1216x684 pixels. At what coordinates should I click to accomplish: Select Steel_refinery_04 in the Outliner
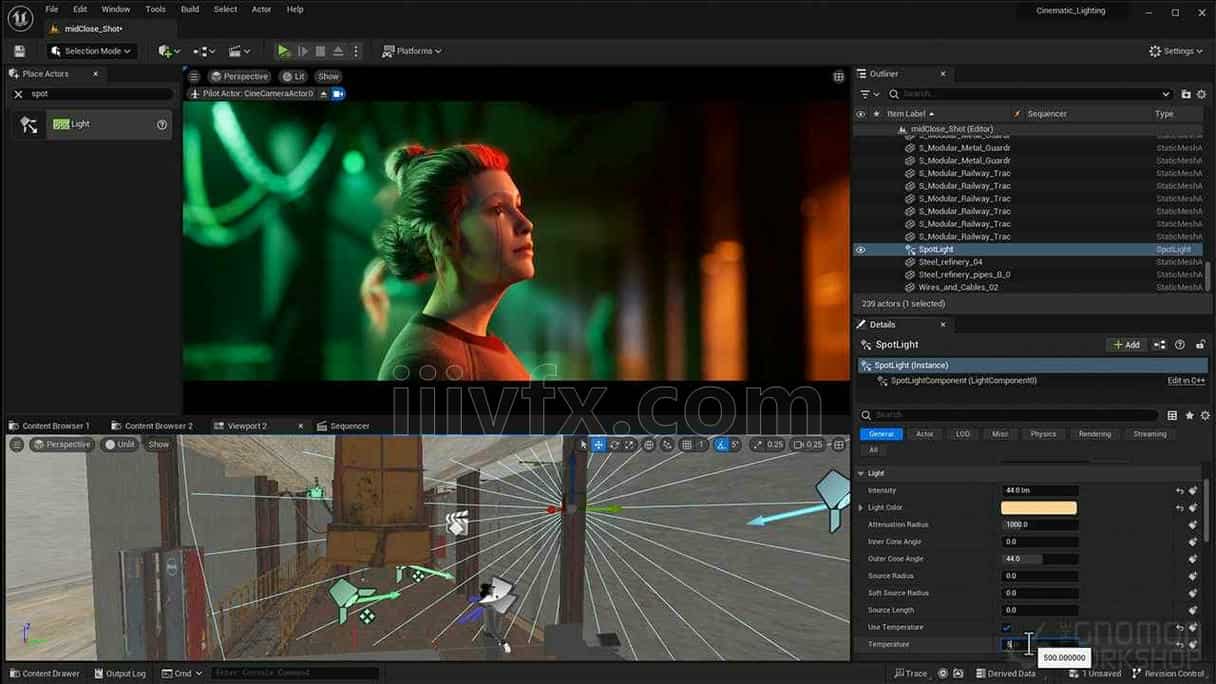tap(950, 262)
